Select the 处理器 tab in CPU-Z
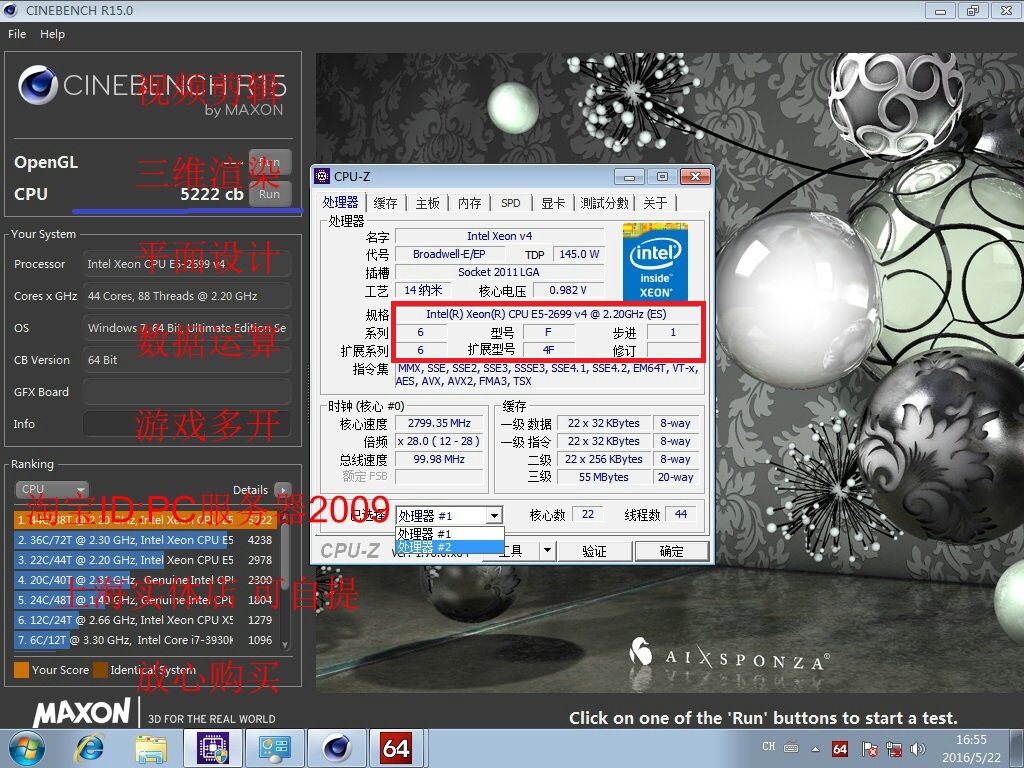This screenshot has width=1024, height=768. pyautogui.click(x=340, y=202)
